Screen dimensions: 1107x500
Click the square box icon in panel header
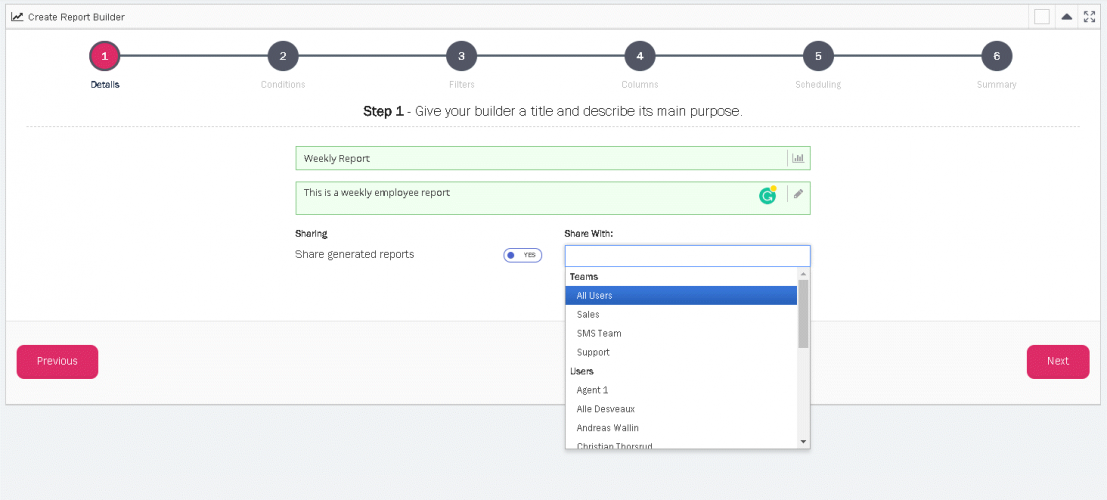[x=1042, y=17]
